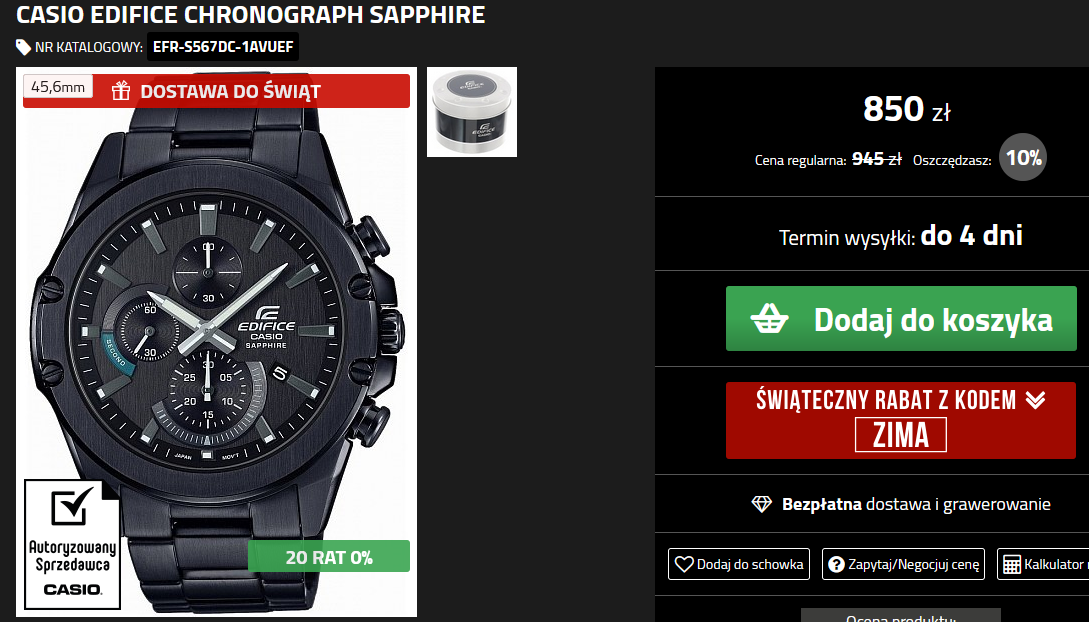Open the Kalkulator rat button

tap(1042, 564)
